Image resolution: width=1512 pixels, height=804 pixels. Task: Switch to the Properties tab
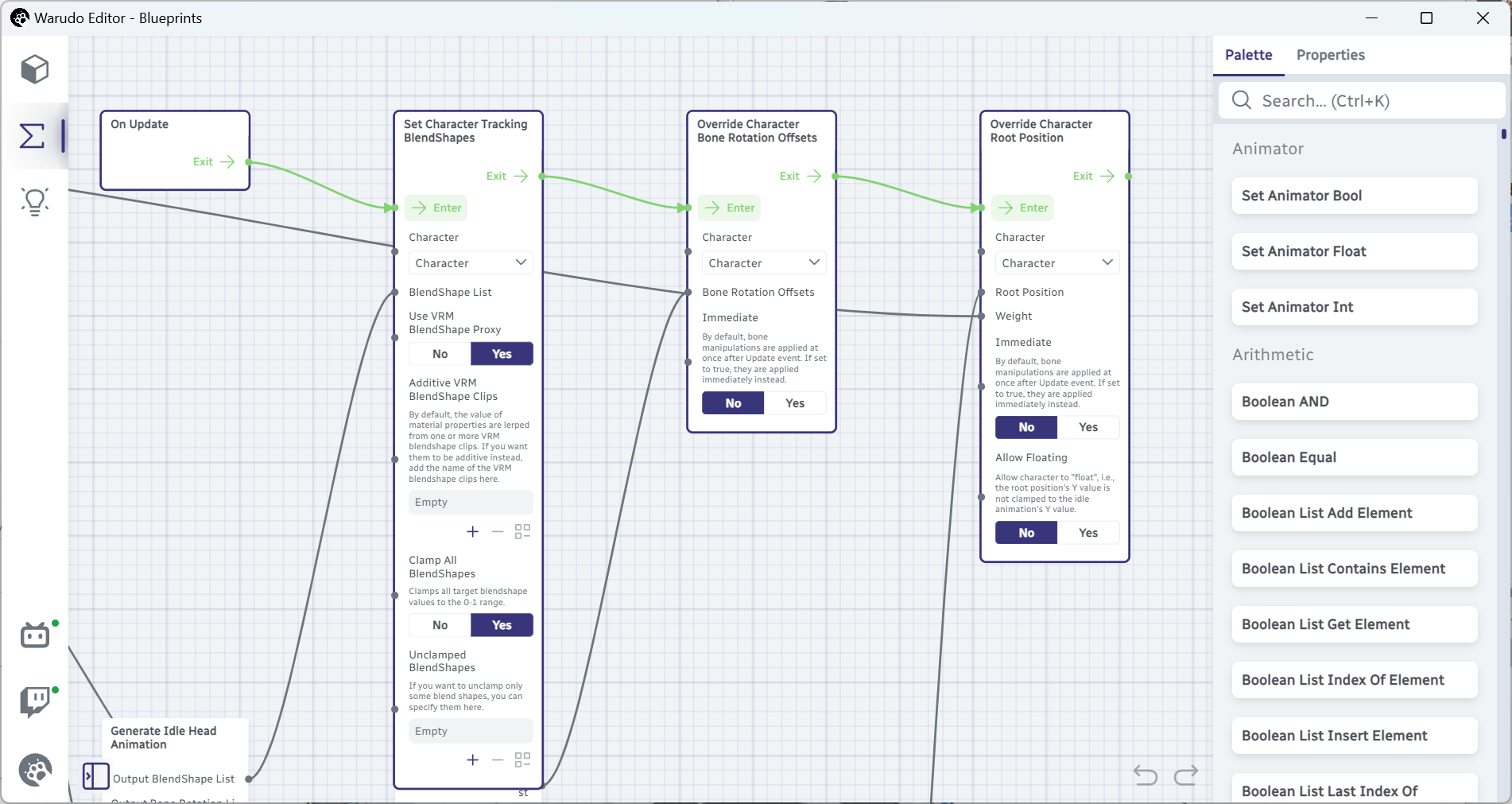[1331, 55]
